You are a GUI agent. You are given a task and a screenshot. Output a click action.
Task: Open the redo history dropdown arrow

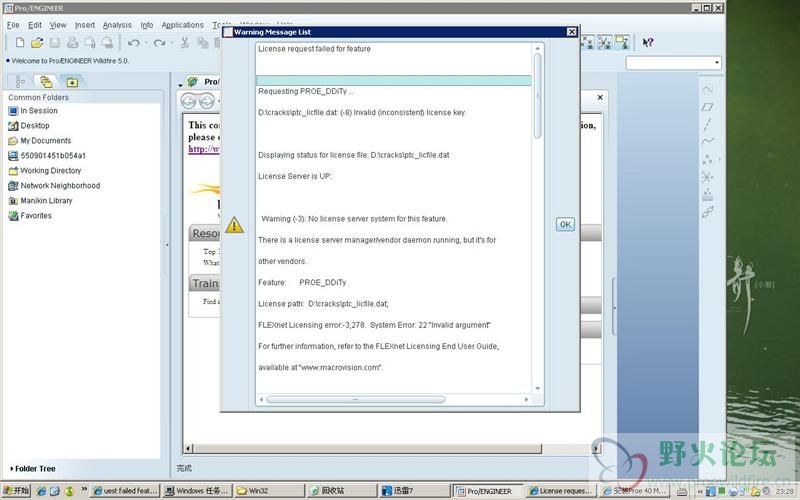[171, 43]
